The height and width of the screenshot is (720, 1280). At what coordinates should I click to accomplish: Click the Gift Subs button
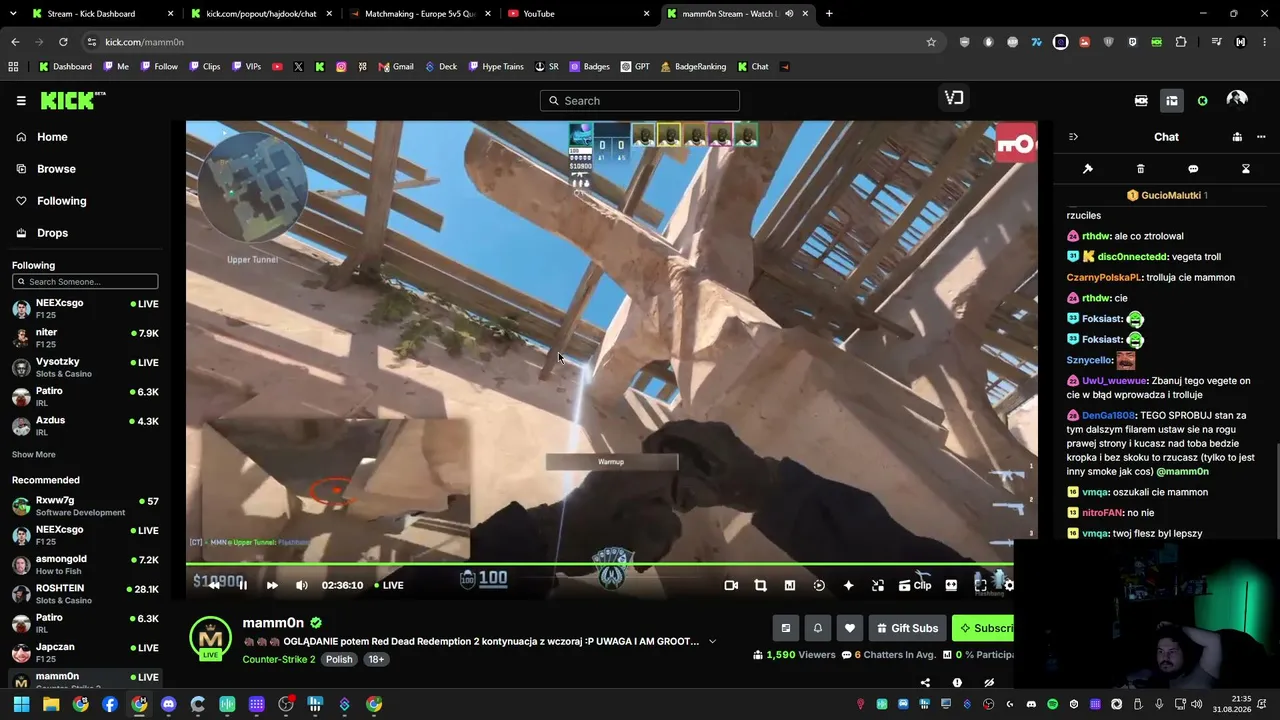[x=907, y=628]
